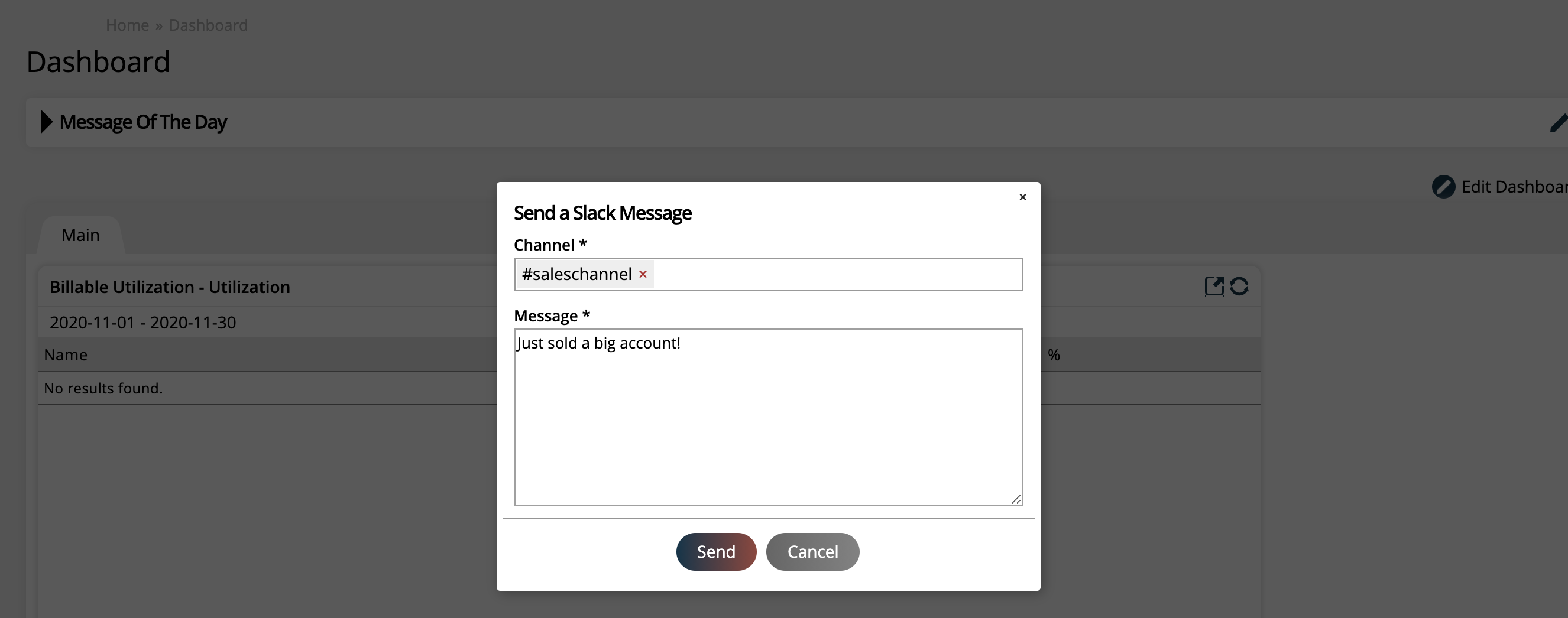Viewport: 1568px width, 618px height.
Task: Switch to the Main tab
Action: (80, 235)
